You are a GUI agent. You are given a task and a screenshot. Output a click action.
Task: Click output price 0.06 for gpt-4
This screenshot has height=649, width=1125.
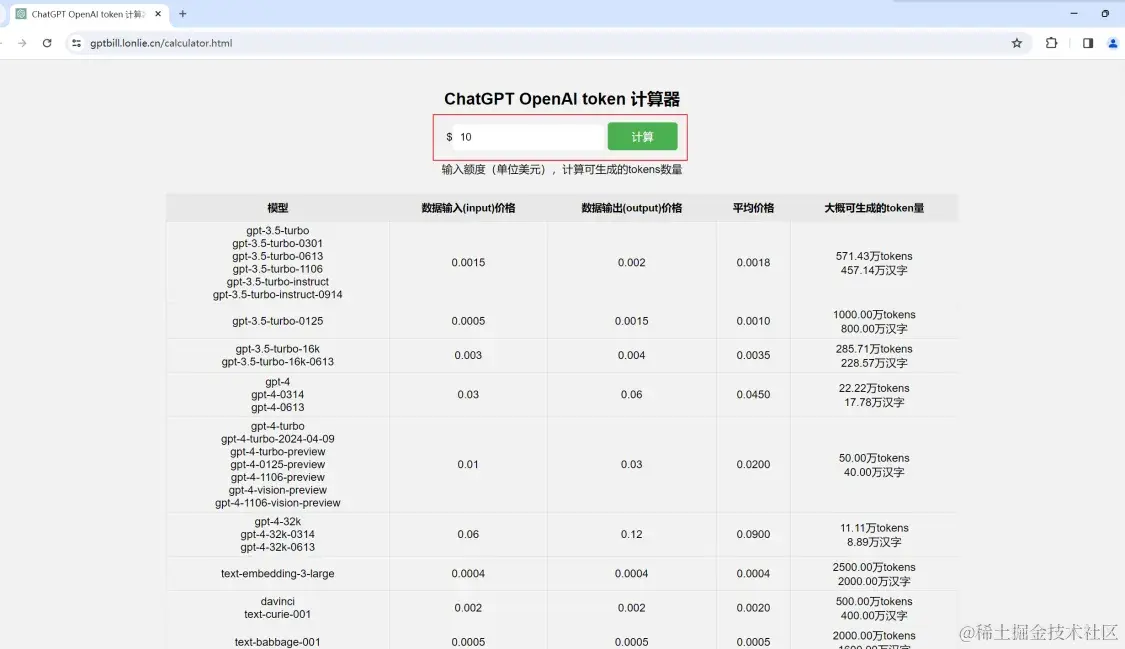tap(631, 394)
